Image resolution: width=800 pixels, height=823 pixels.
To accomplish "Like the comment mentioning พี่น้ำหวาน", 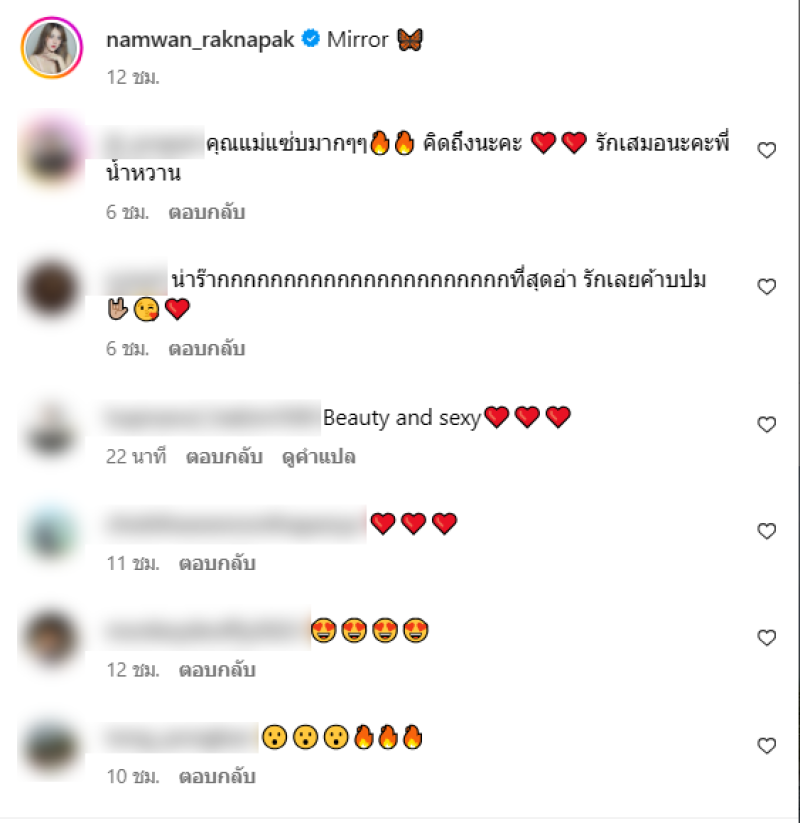I will [x=766, y=151].
